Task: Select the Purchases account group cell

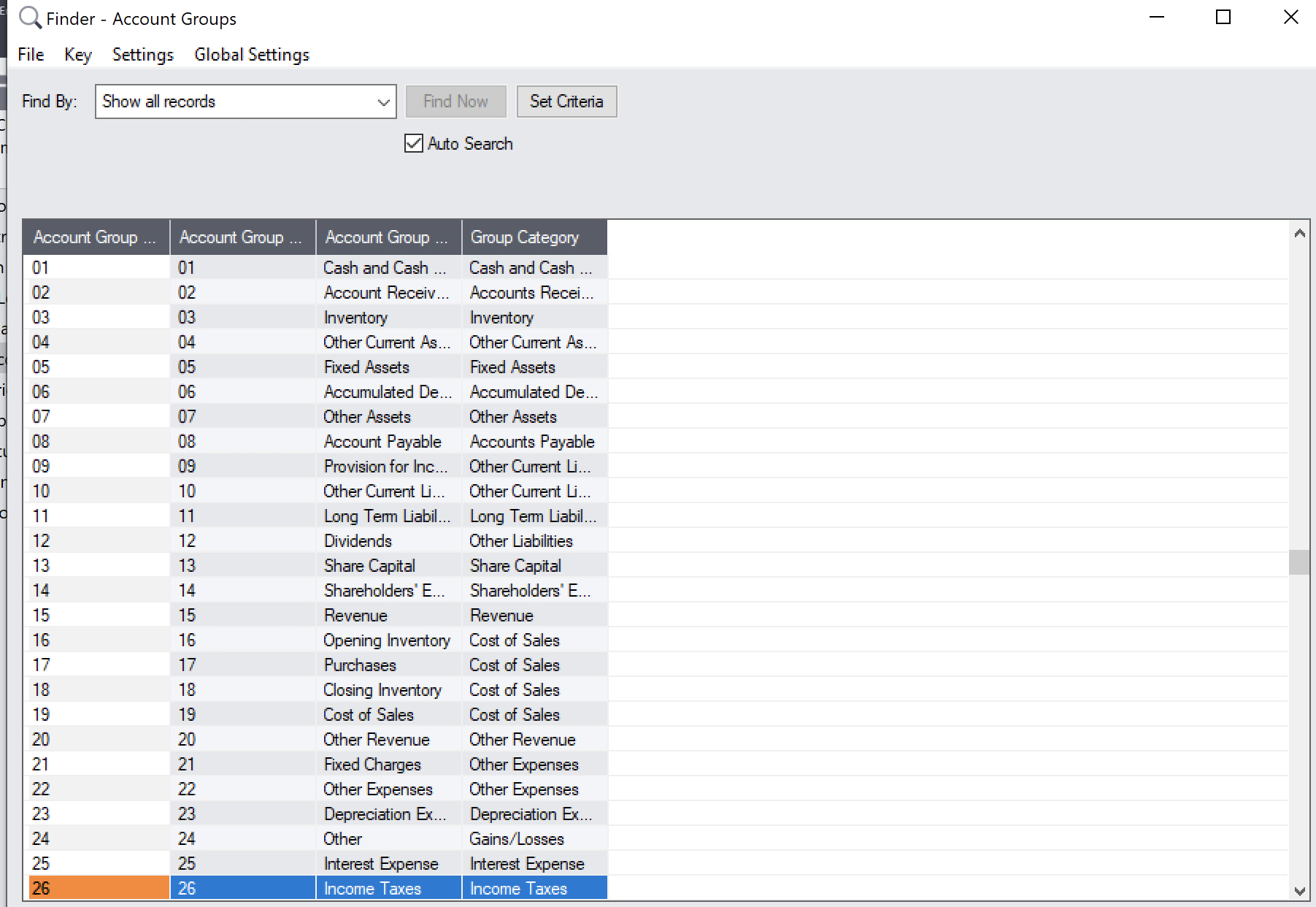Action: pyautogui.click(x=389, y=665)
